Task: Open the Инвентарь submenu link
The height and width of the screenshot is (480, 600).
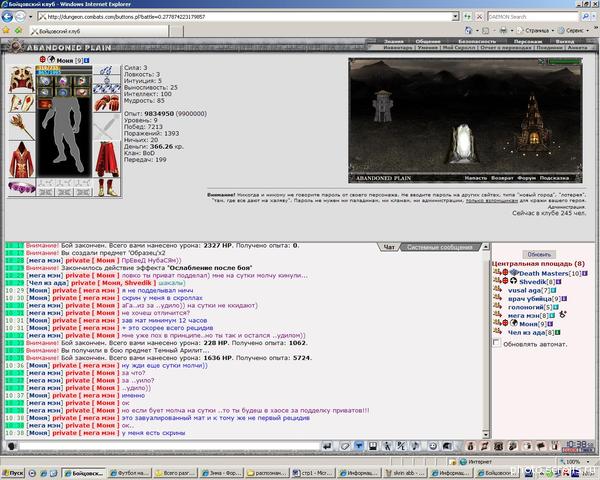Action: (x=398, y=47)
